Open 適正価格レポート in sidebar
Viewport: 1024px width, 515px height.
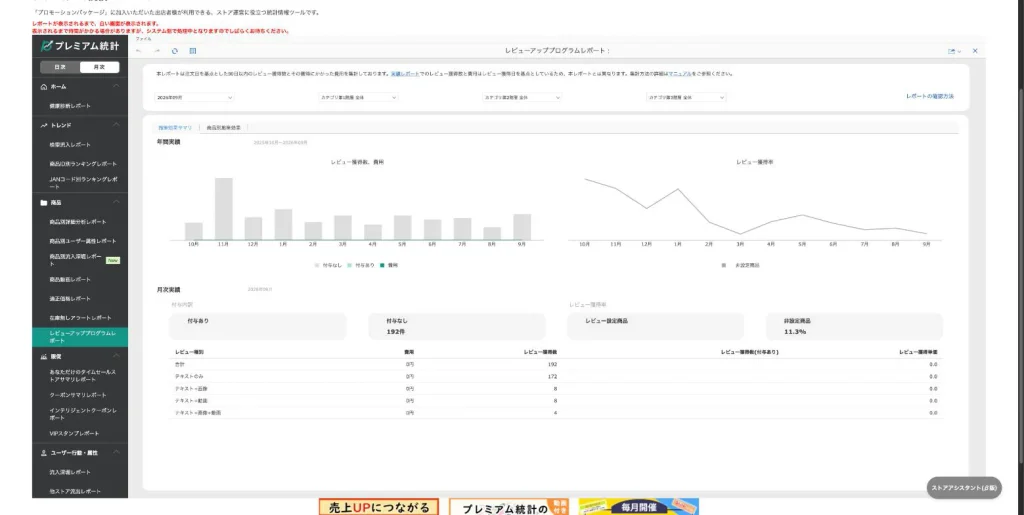(71, 299)
